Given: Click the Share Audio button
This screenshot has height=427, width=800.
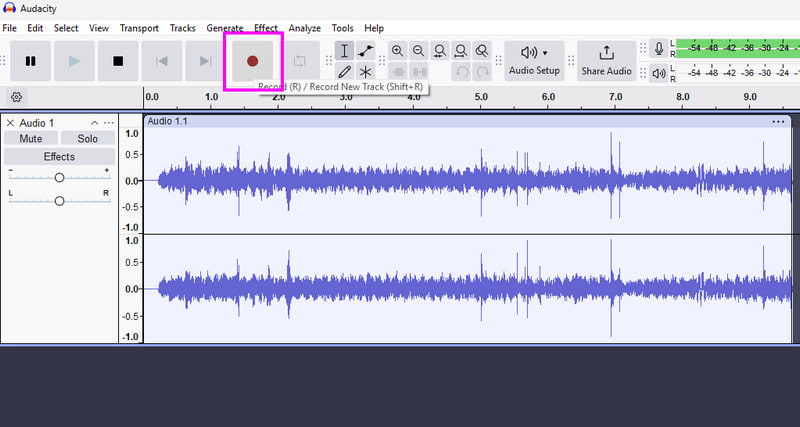Looking at the screenshot, I should pos(606,61).
